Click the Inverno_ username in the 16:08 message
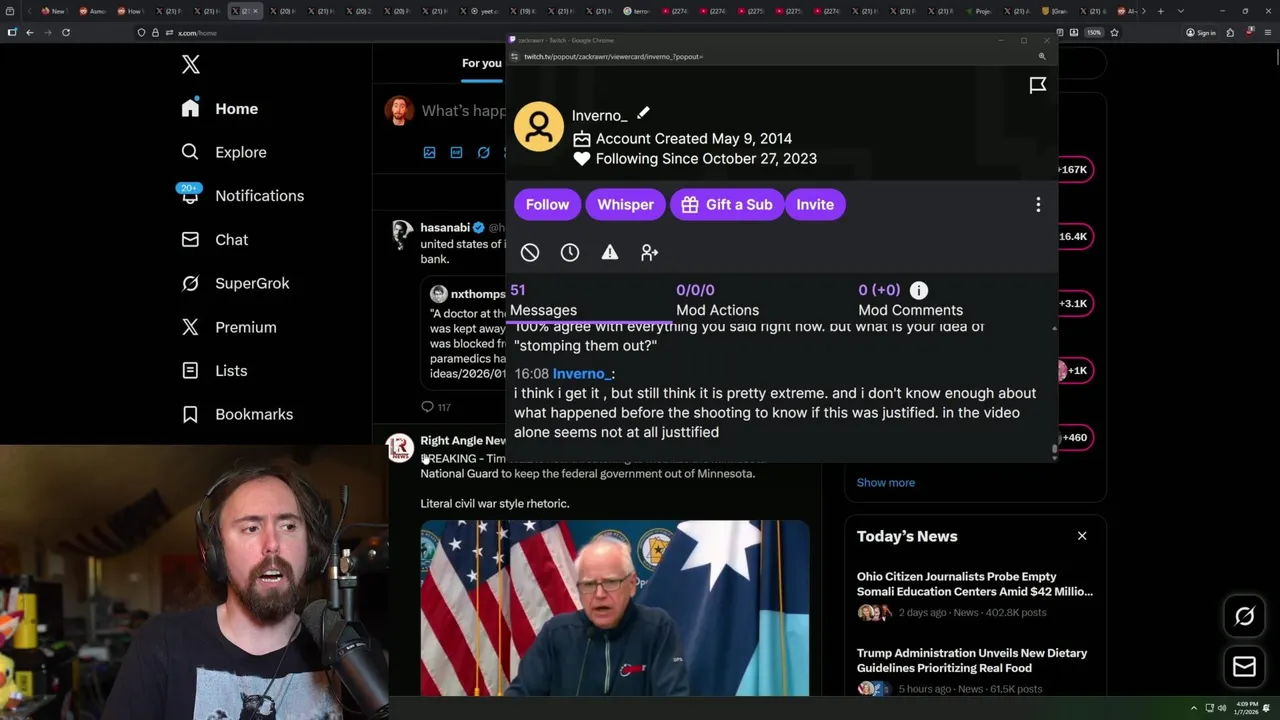1280x720 pixels. (x=581, y=374)
